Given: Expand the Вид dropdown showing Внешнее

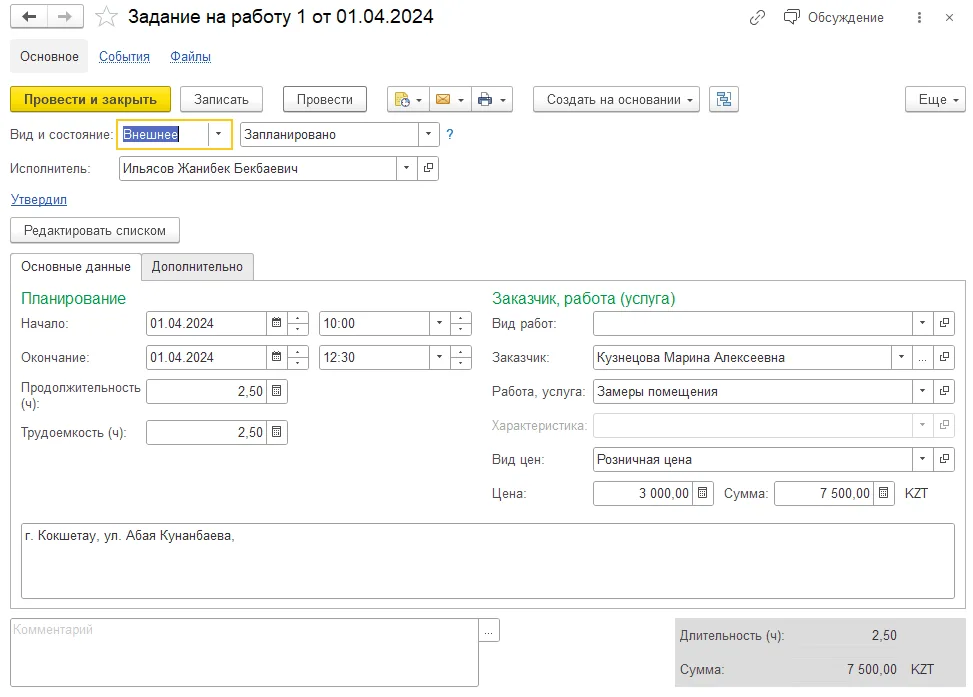Looking at the screenshot, I should [218, 134].
